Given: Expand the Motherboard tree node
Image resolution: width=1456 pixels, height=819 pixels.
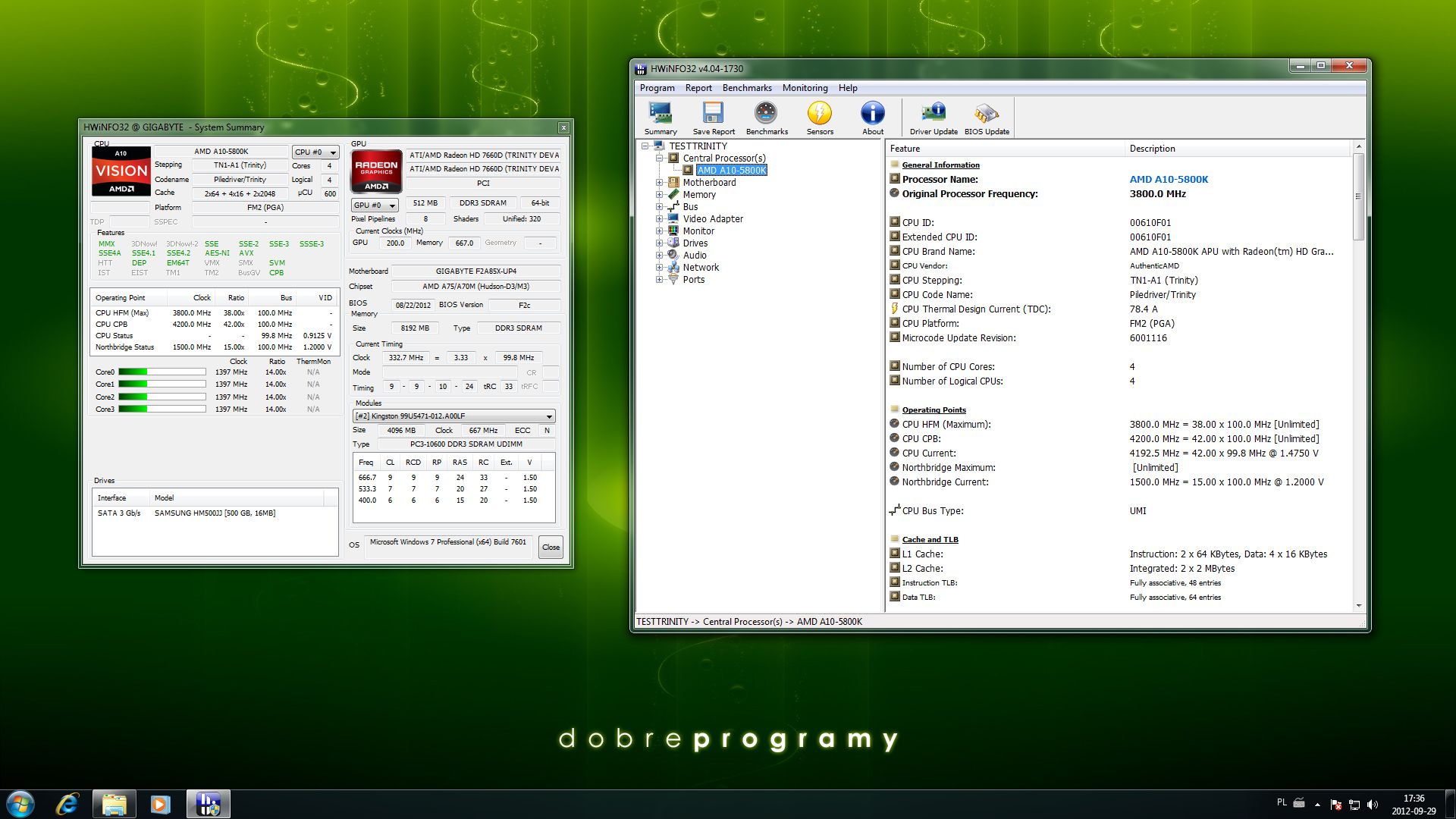Looking at the screenshot, I should pyautogui.click(x=660, y=183).
